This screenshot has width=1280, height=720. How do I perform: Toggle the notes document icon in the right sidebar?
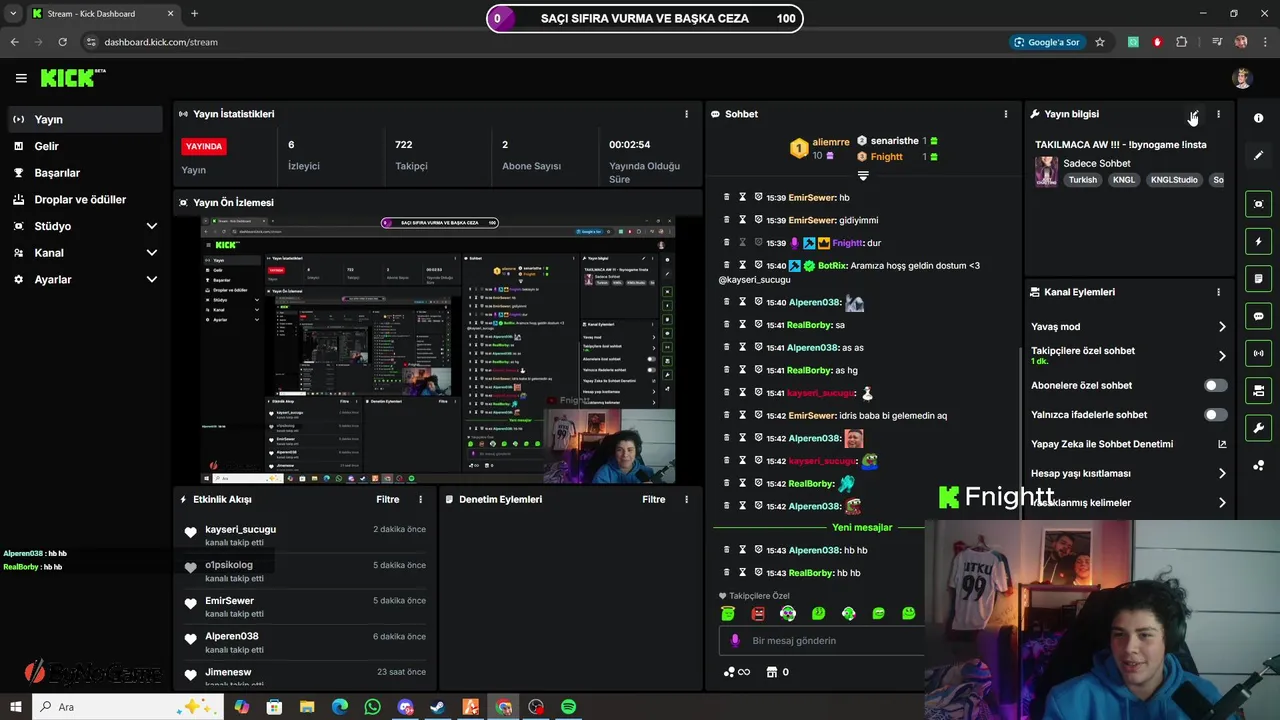(1258, 278)
